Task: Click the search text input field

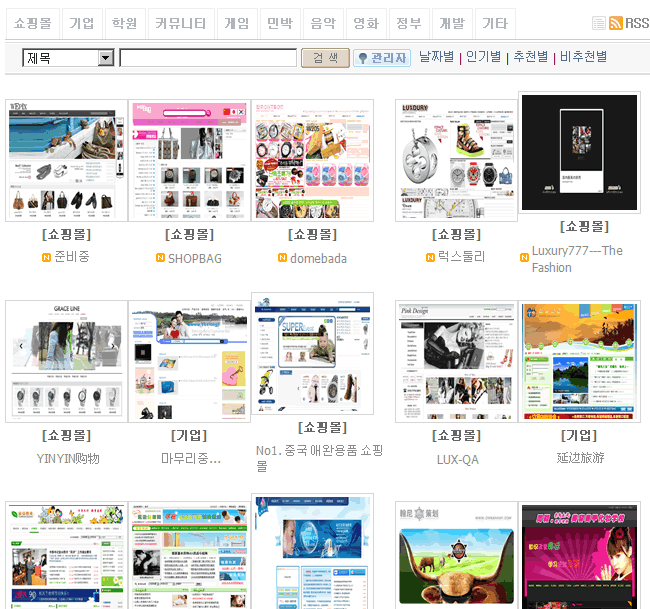Action: [x=208, y=59]
